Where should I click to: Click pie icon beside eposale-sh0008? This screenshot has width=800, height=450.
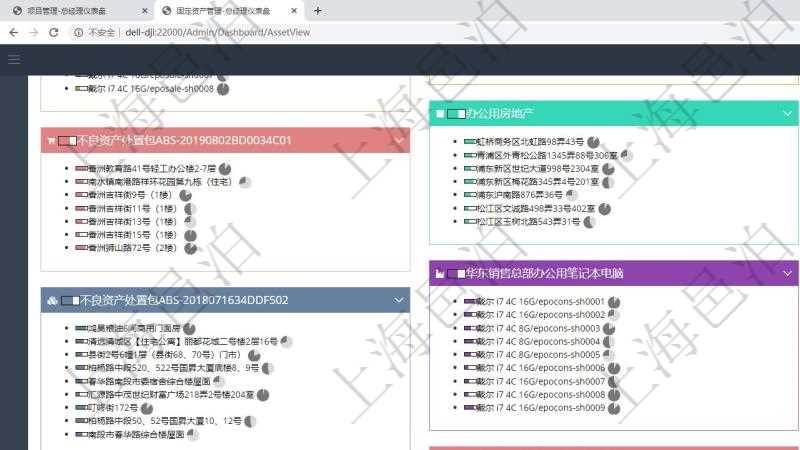tap(223, 89)
